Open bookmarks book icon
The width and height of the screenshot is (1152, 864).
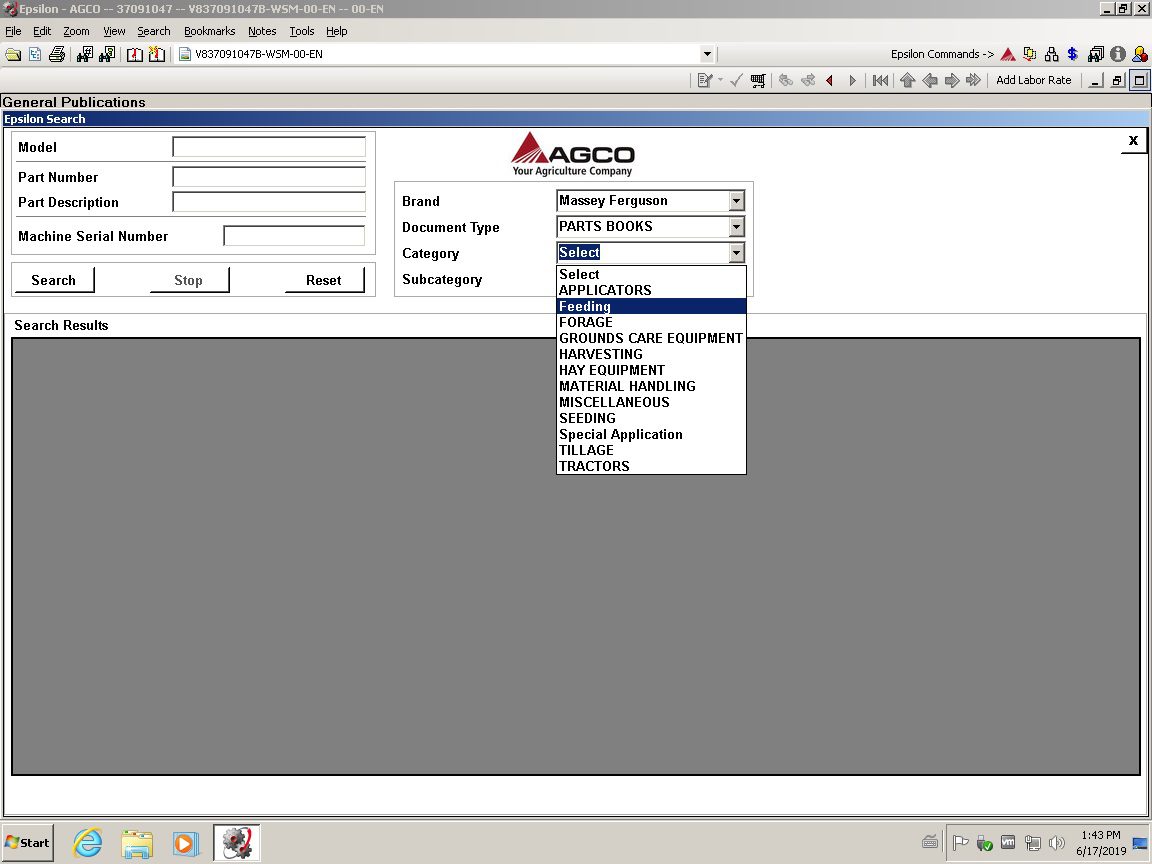[134, 54]
